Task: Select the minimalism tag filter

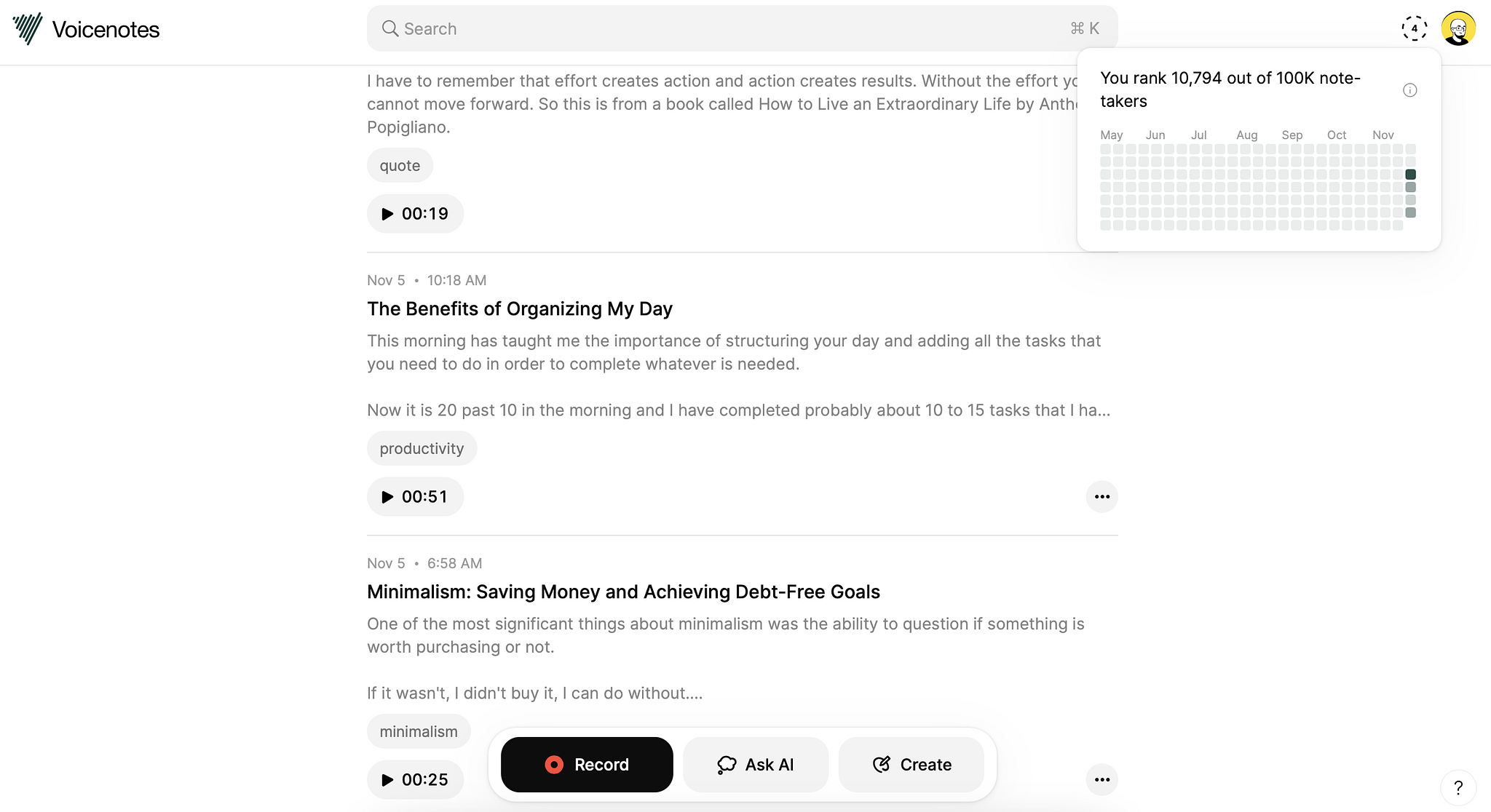Action: click(x=418, y=730)
